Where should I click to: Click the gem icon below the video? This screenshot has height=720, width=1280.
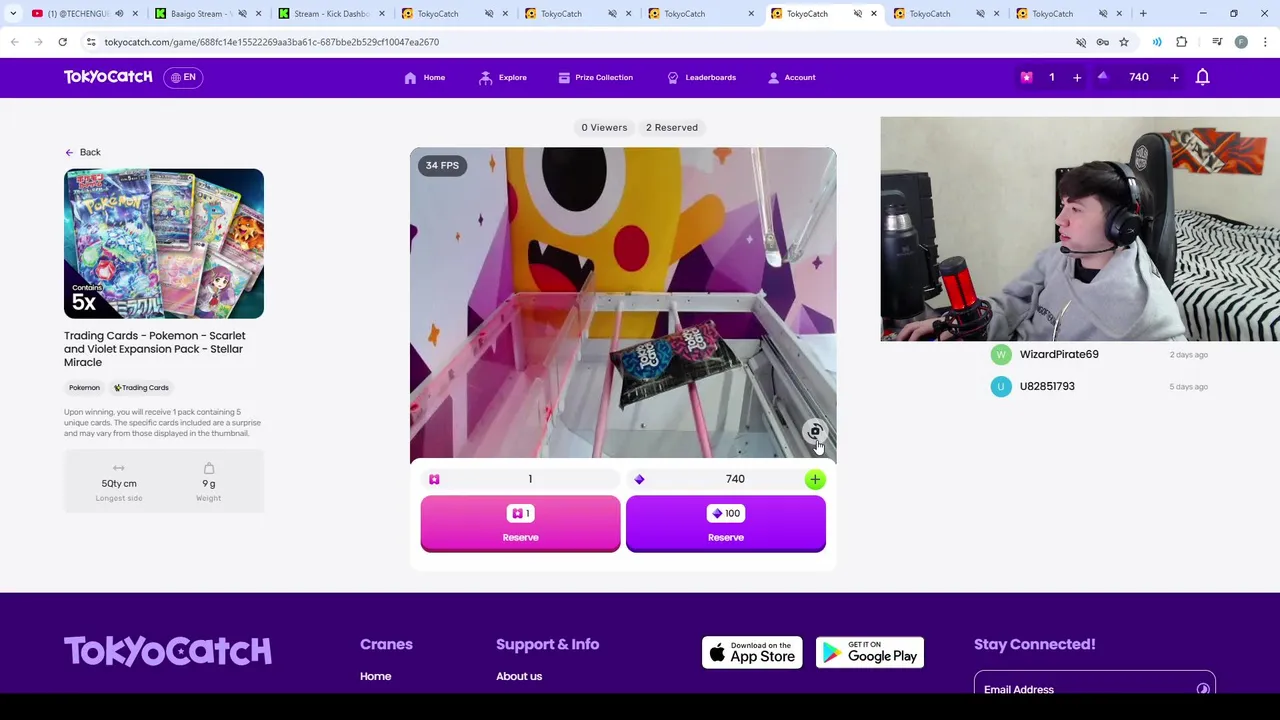(x=639, y=479)
